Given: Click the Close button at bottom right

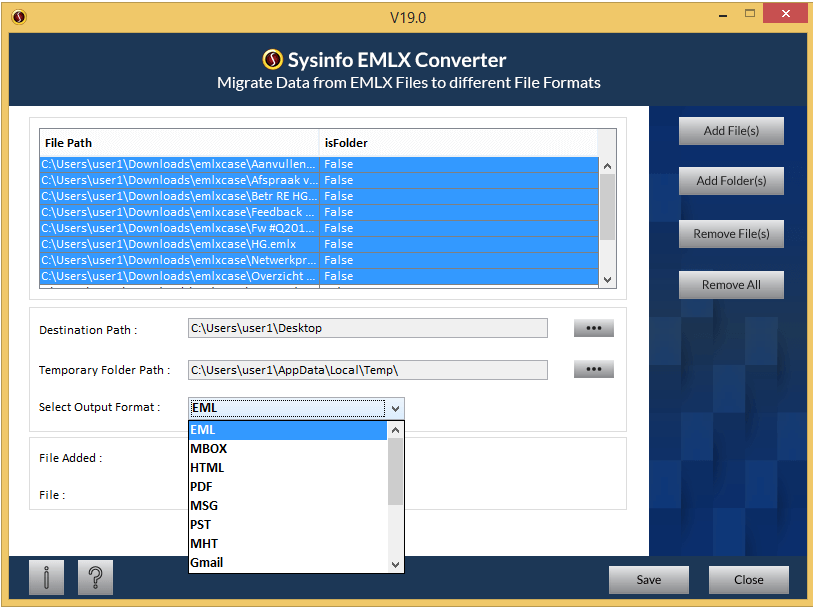Looking at the screenshot, I should (749, 580).
